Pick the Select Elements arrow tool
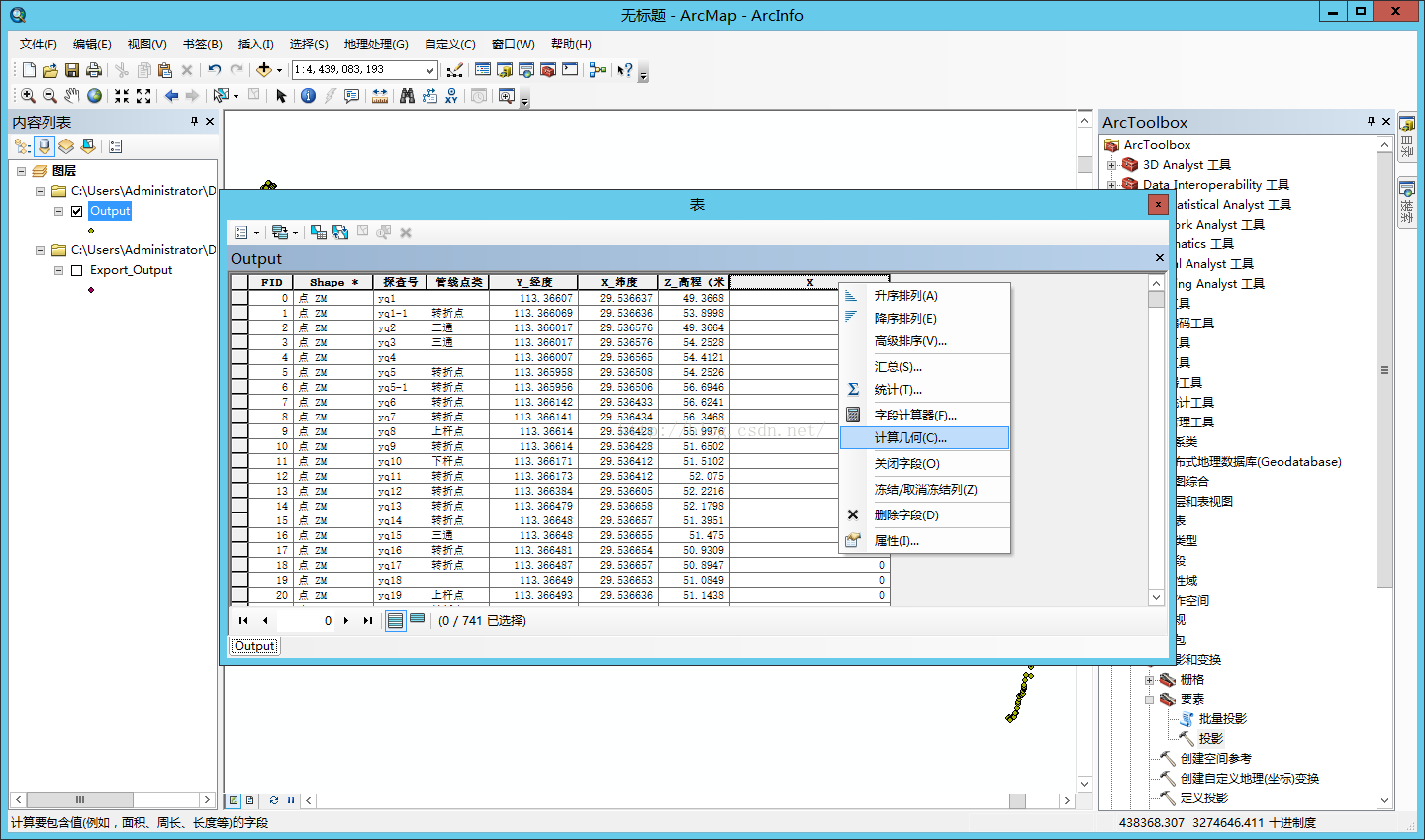The width and height of the screenshot is (1425, 840). (x=281, y=96)
